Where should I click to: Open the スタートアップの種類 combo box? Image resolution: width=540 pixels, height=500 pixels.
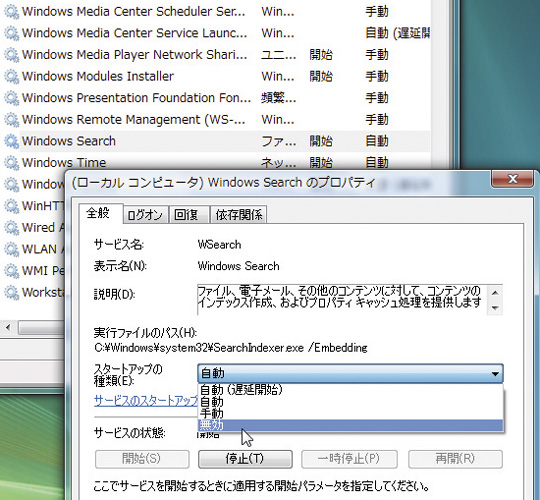350,373
